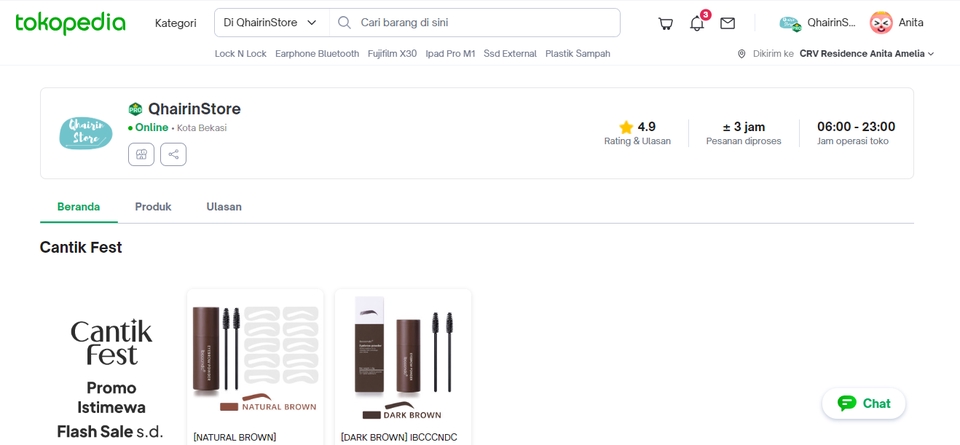Click the Tokopedia logo

(70, 23)
